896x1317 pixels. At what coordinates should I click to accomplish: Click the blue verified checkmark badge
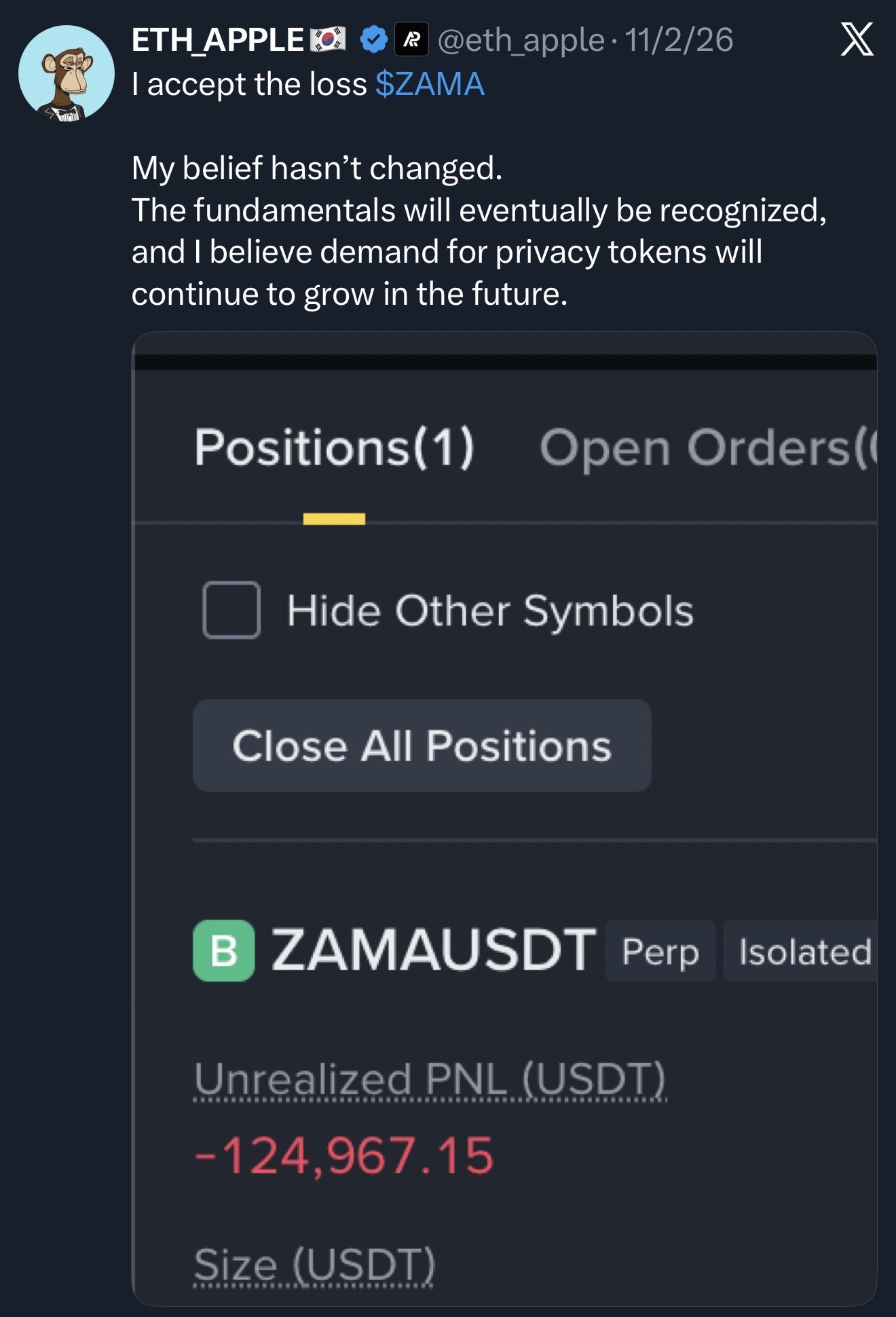(373, 39)
